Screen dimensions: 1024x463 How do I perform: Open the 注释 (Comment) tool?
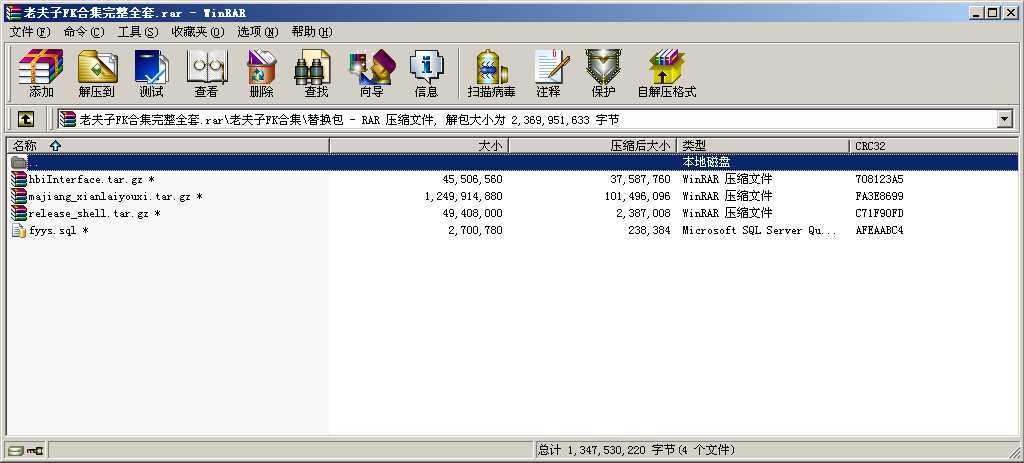tap(548, 73)
